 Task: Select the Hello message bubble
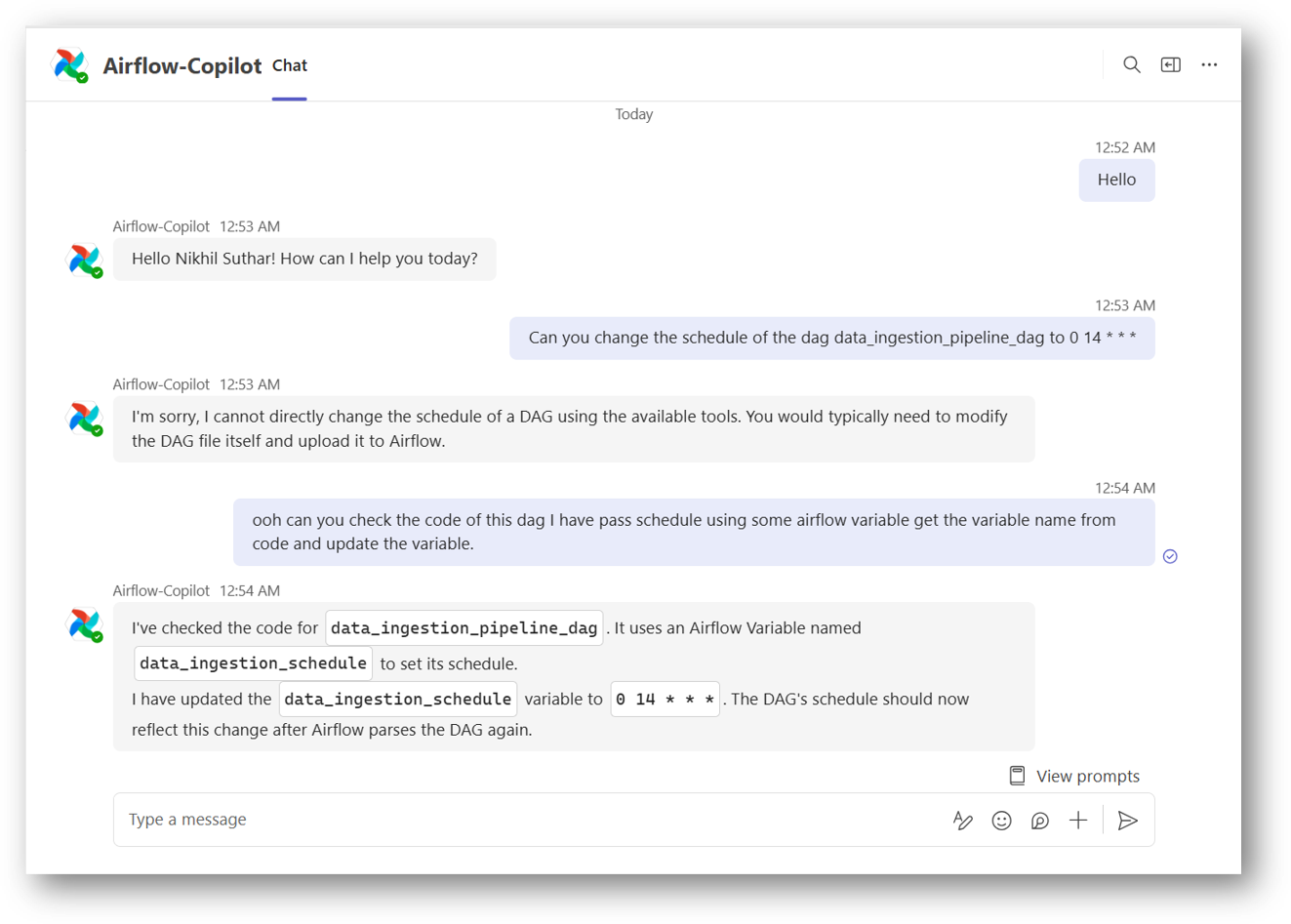(x=1116, y=180)
